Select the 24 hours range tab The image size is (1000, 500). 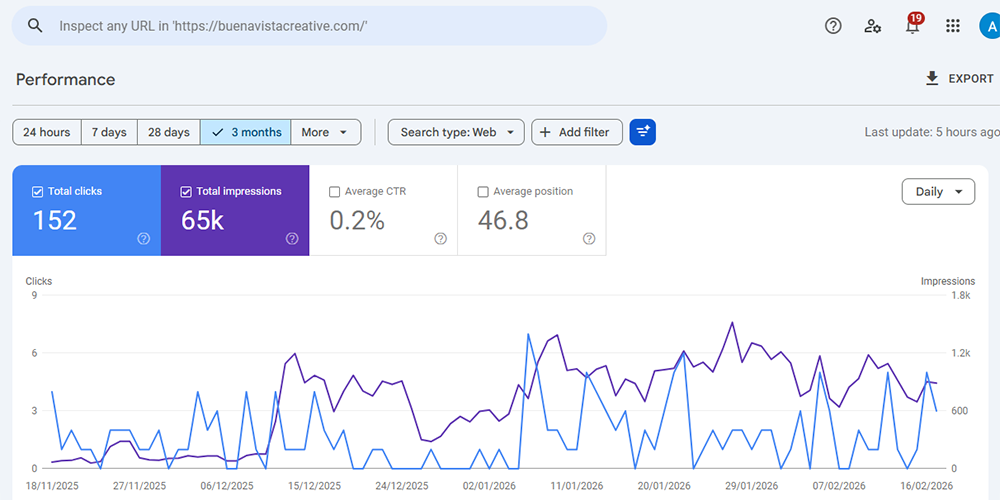pos(47,132)
